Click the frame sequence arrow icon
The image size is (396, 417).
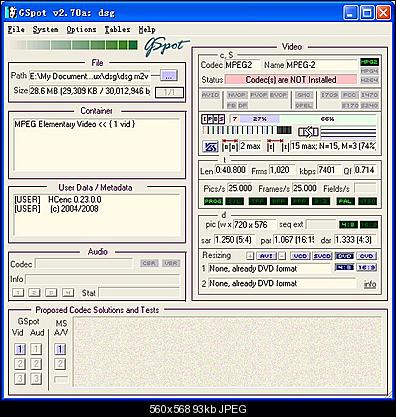(308, 132)
